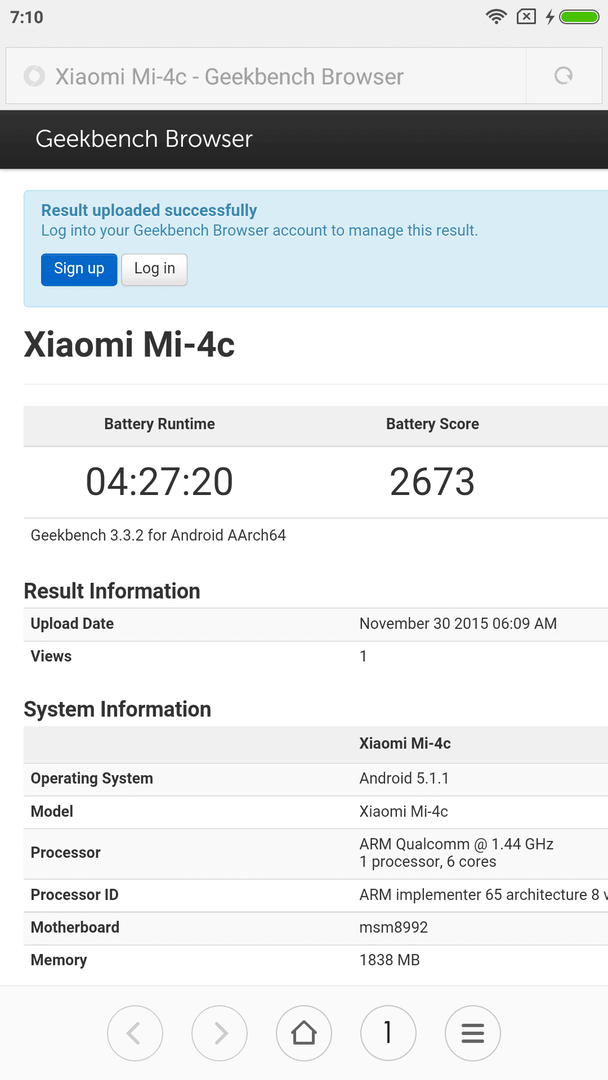Tap the address bar page title
Image resolution: width=608 pixels, height=1080 pixels.
click(x=229, y=76)
